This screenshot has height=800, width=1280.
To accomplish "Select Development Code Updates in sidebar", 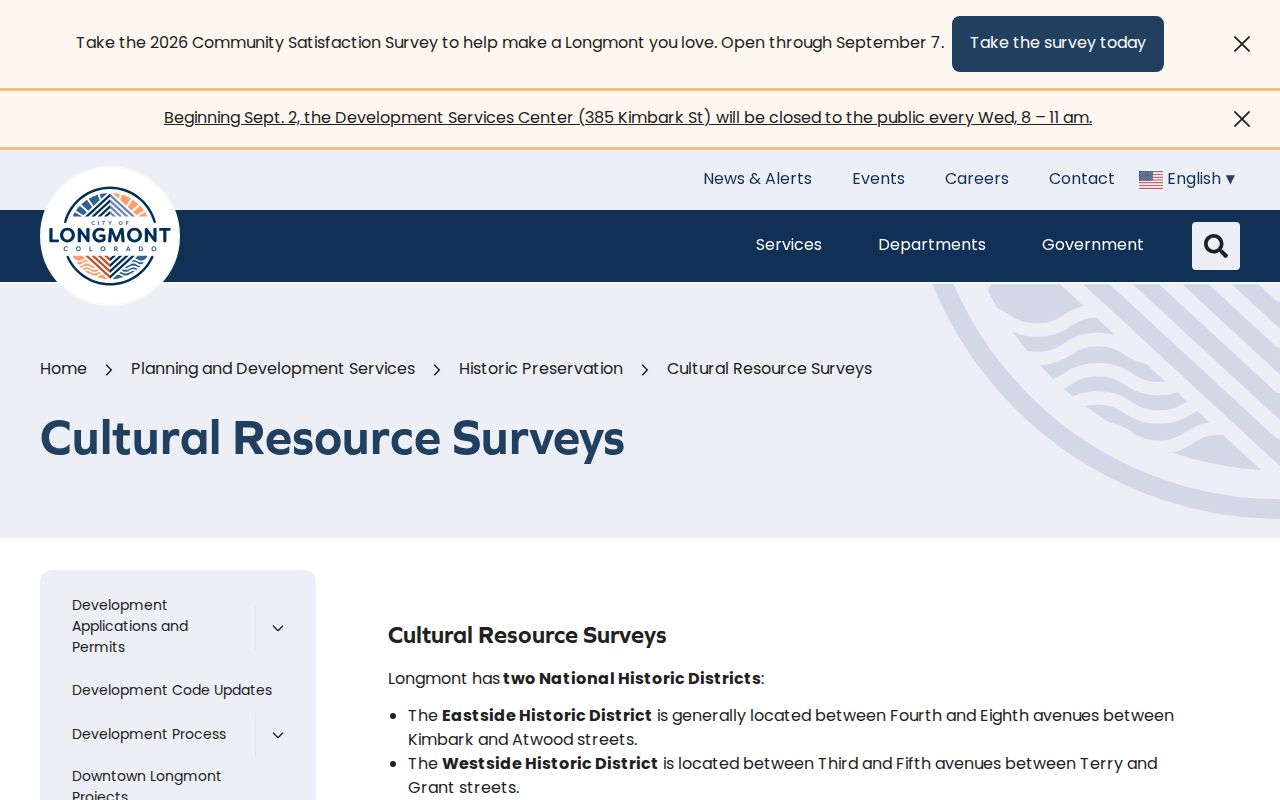I will (172, 690).
